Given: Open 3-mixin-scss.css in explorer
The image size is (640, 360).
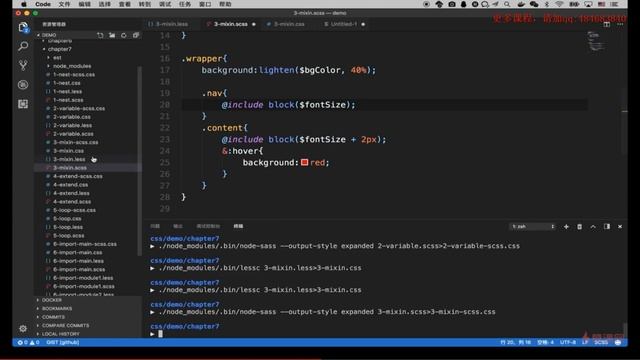Looking at the screenshot, I should (x=76, y=142).
